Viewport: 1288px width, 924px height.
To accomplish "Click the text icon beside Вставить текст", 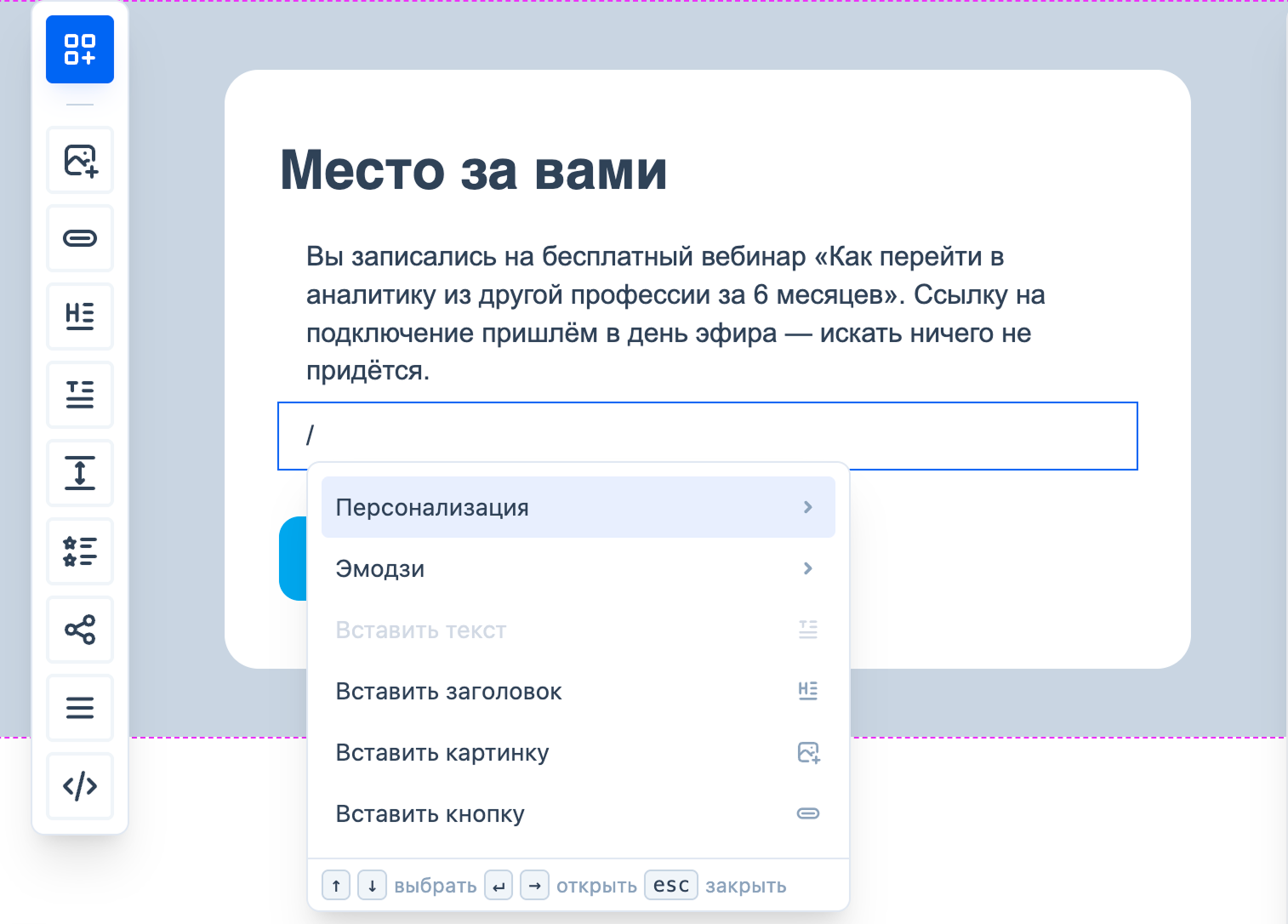I will click(808, 630).
